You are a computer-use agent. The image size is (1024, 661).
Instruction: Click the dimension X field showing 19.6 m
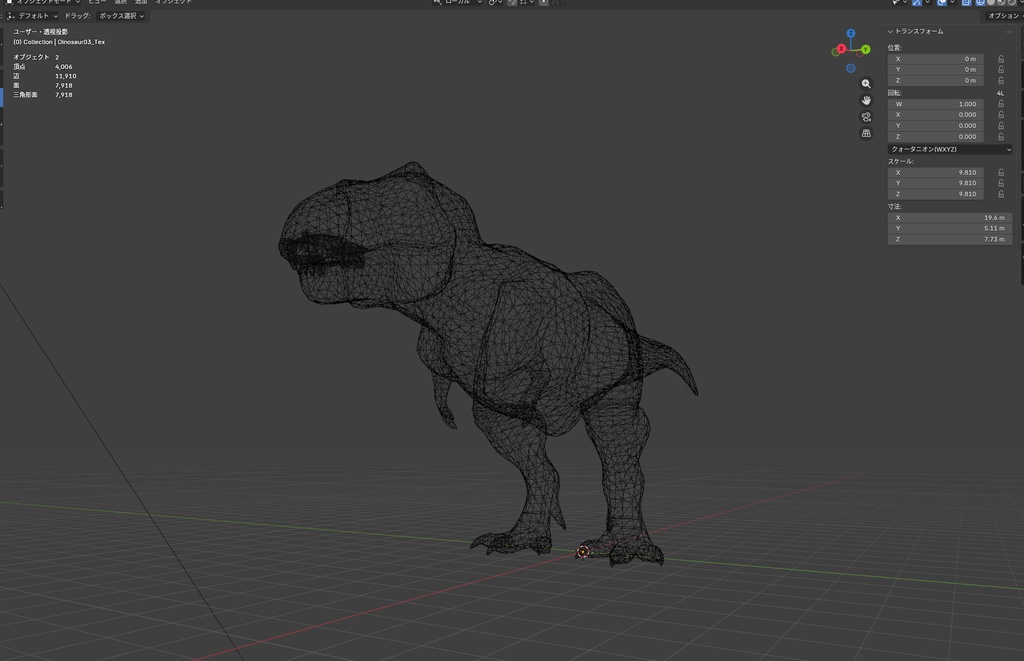[x=950, y=218]
